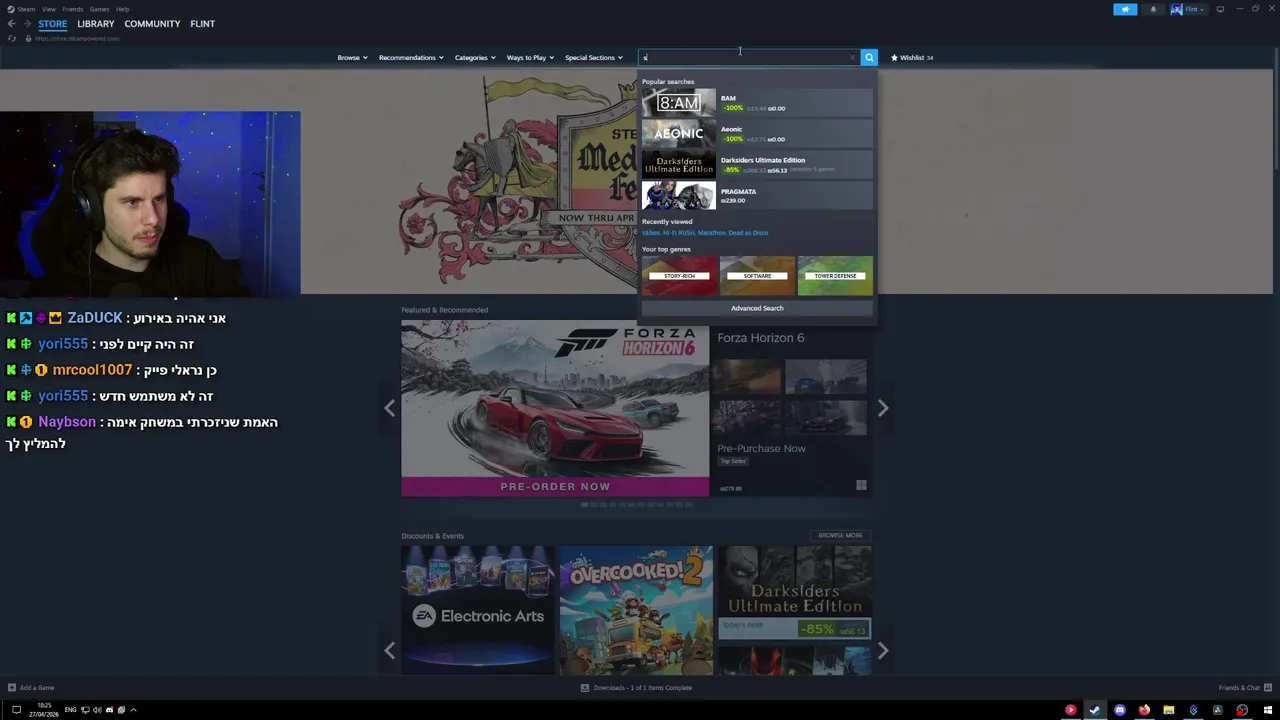Reload the store page
The image size is (1280, 720).
[12, 38]
